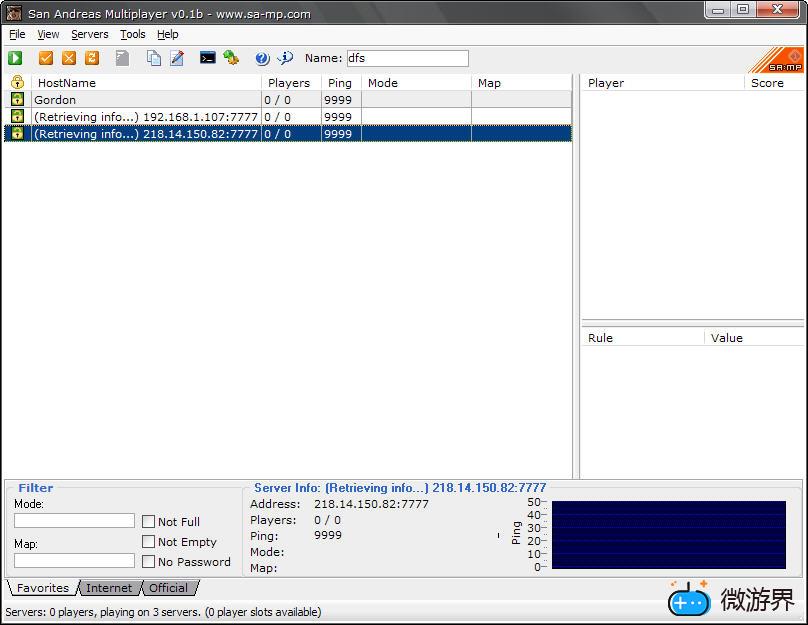Open Server Properties with the pencil icon
Screen dimensions: 808x625
tap(177, 58)
